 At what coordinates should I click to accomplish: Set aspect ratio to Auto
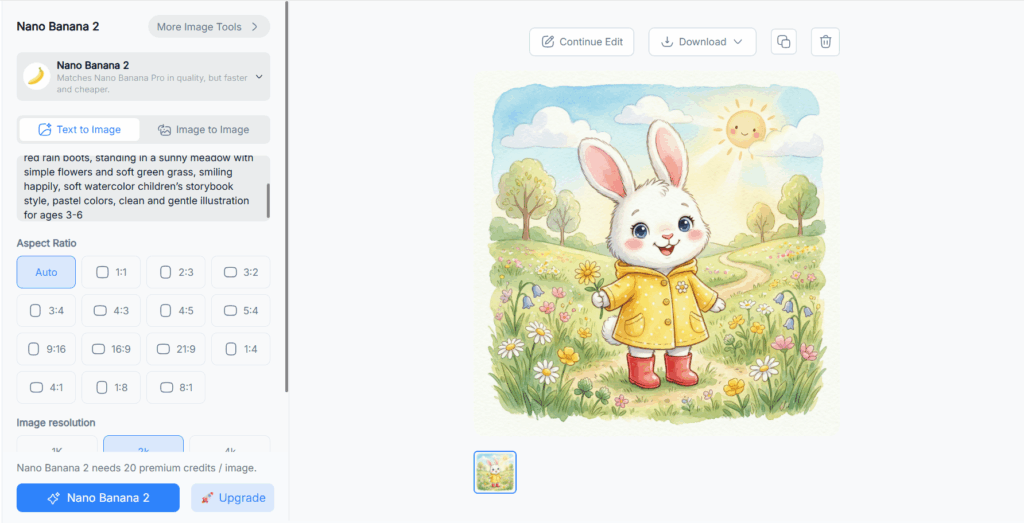click(x=46, y=272)
